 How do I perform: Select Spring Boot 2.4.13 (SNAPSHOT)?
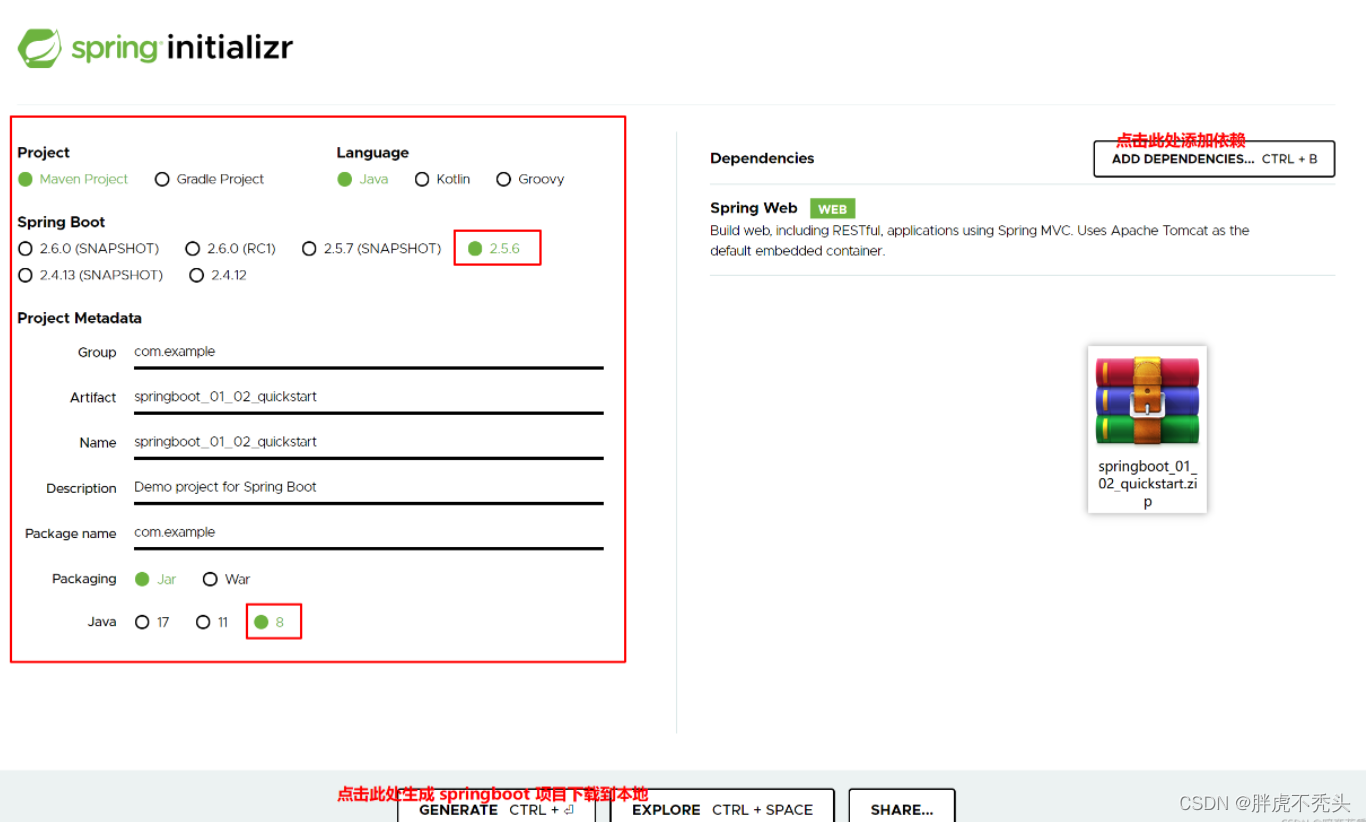[x=90, y=275]
